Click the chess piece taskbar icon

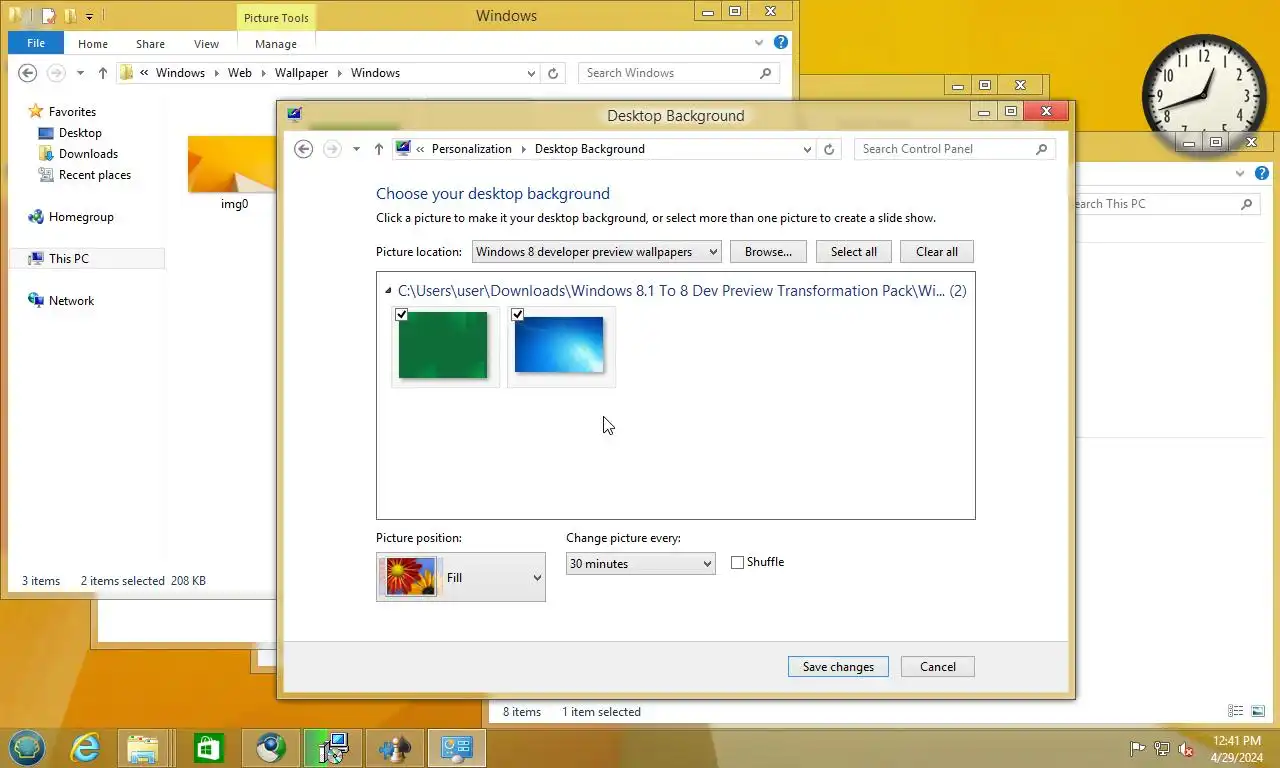click(395, 747)
